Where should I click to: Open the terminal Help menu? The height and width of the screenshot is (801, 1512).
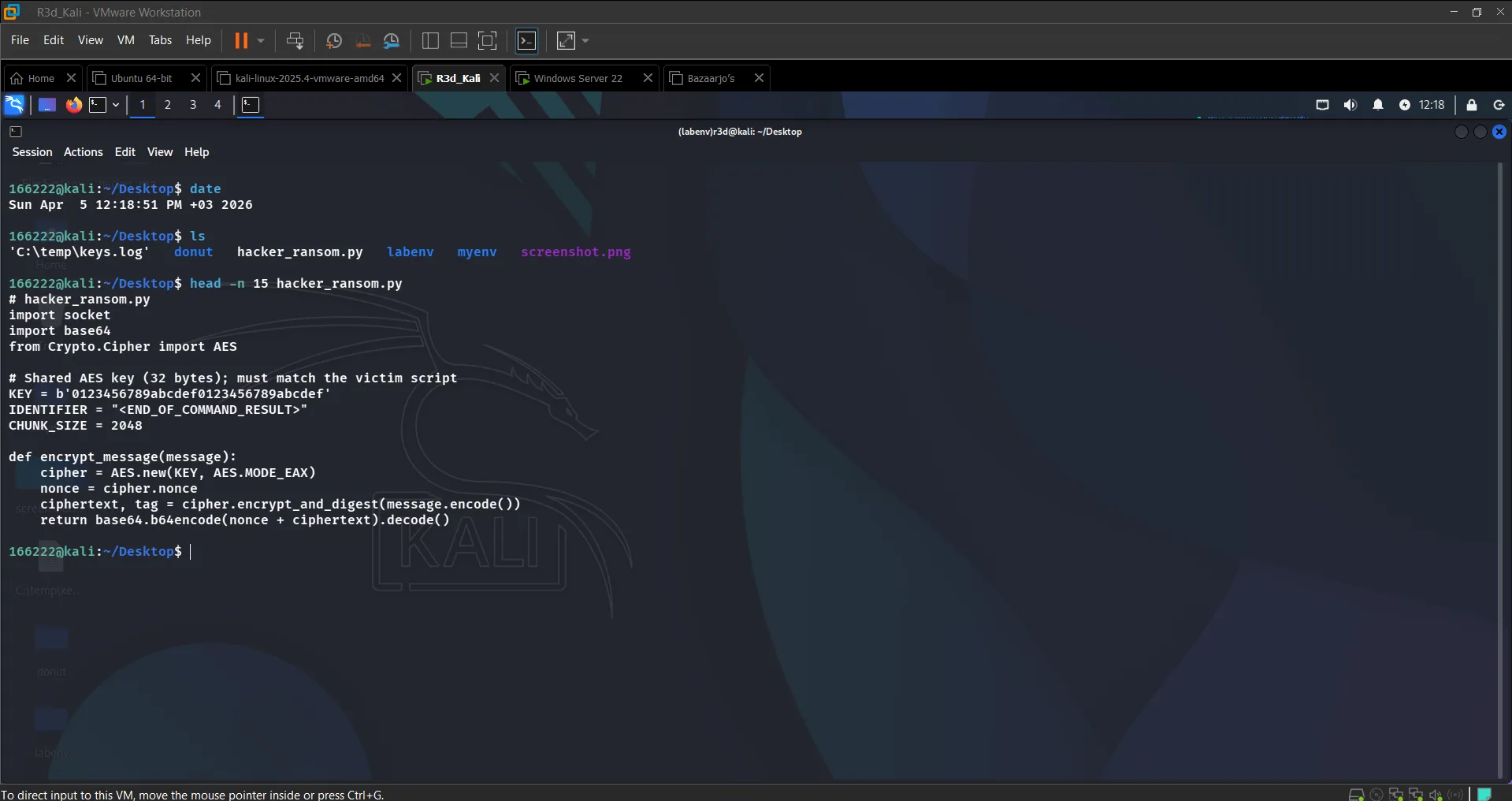pos(197,152)
